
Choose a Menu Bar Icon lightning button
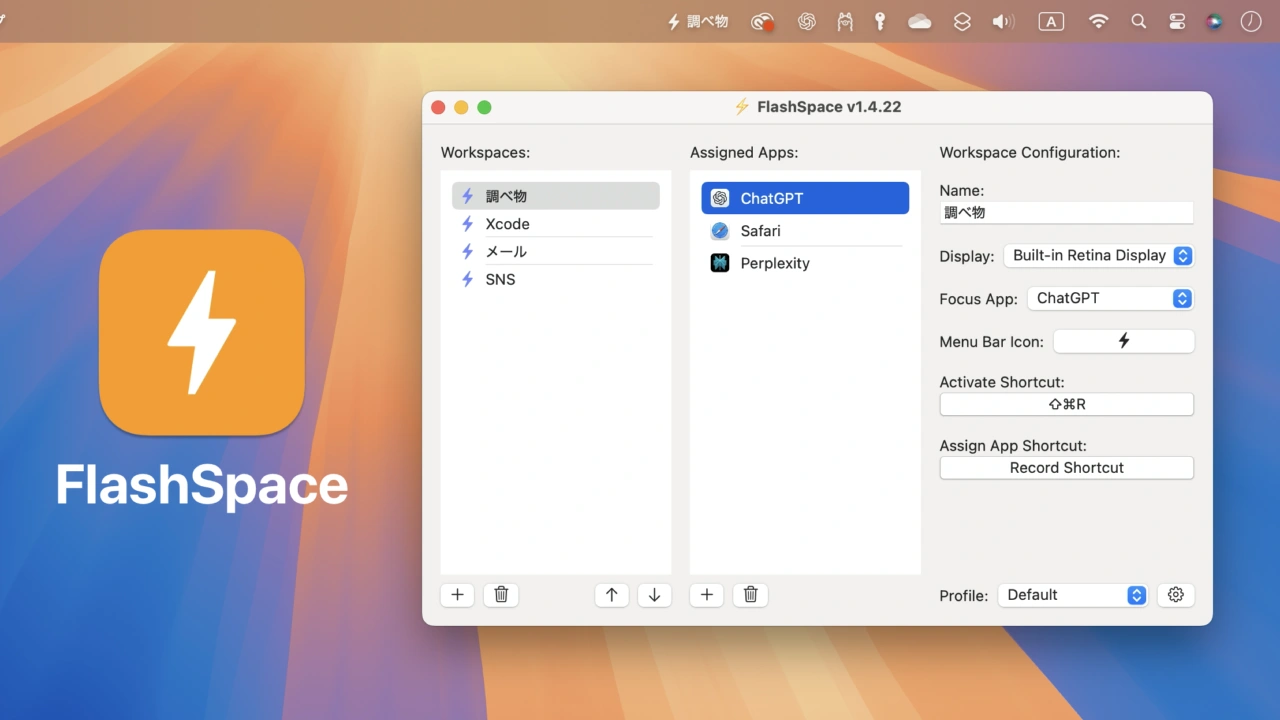(1124, 341)
